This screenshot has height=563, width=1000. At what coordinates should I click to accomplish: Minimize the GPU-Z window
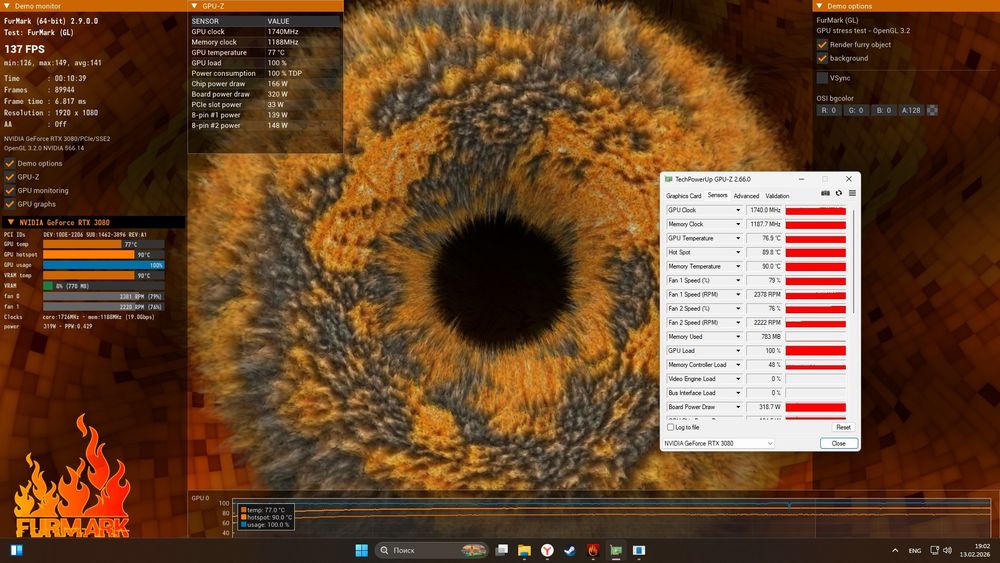coord(802,179)
